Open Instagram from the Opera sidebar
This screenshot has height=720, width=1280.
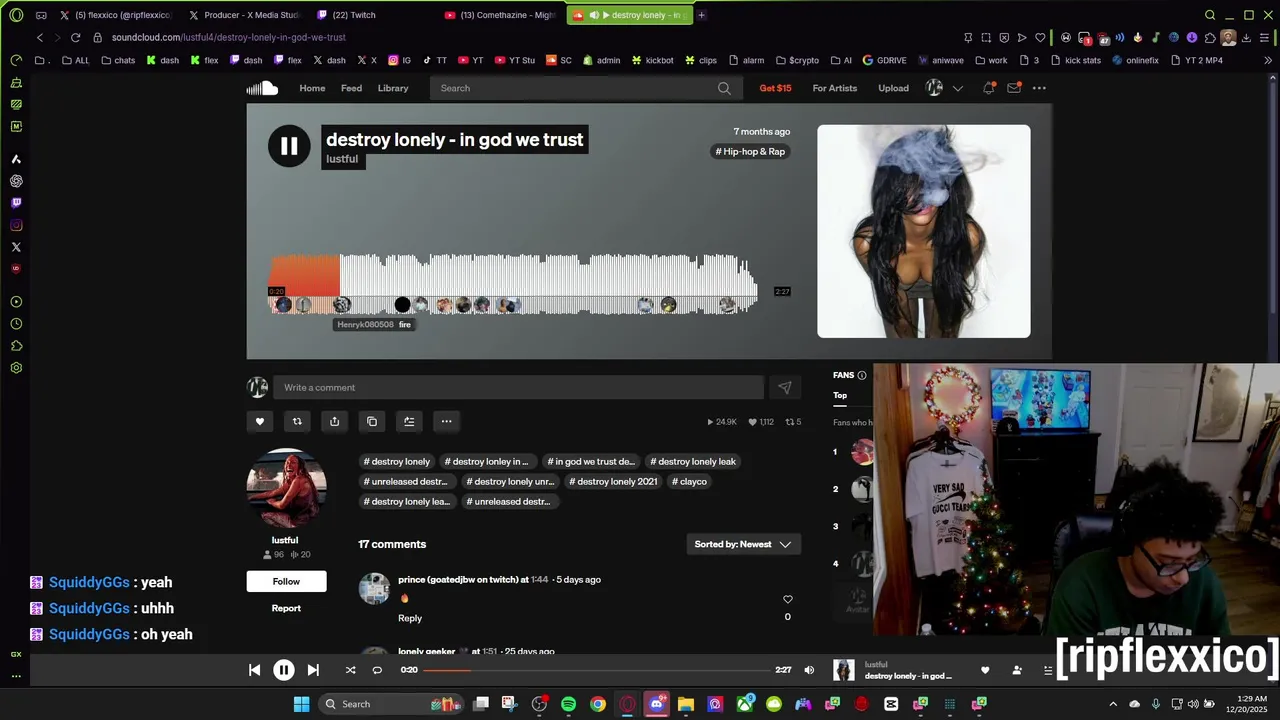pyautogui.click(x=16, y=225)
